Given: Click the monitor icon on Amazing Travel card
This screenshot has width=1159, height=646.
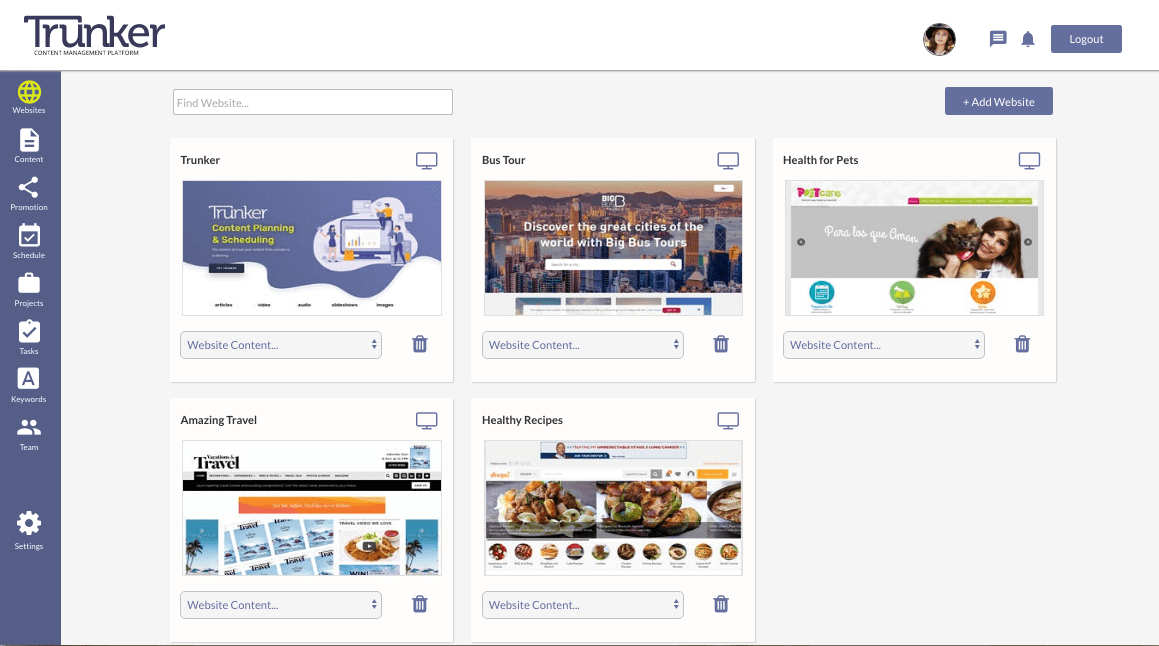Looking at the screenshot, I should [426, 421].
